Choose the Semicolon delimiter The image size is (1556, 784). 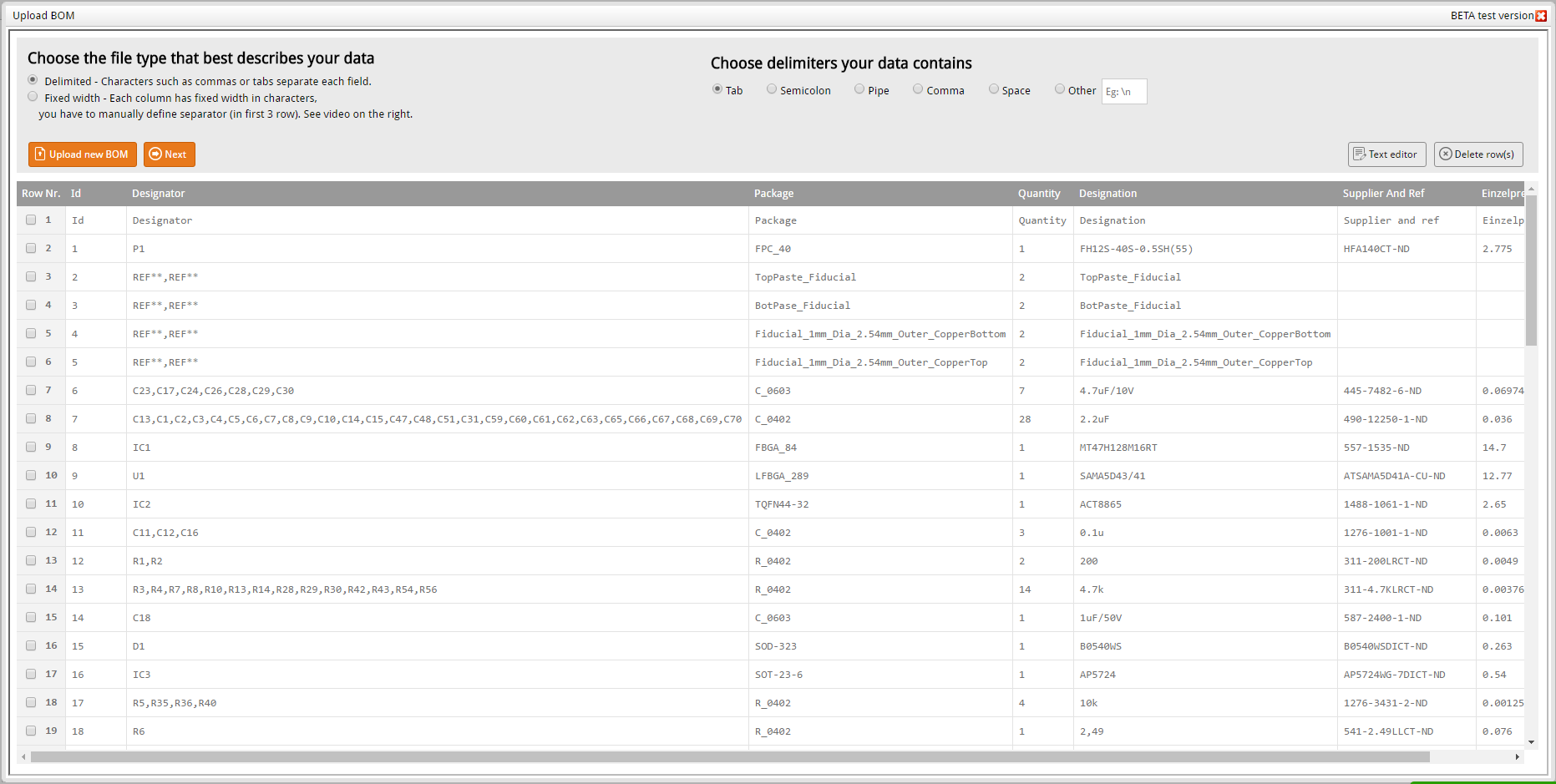tap(772, 89)
